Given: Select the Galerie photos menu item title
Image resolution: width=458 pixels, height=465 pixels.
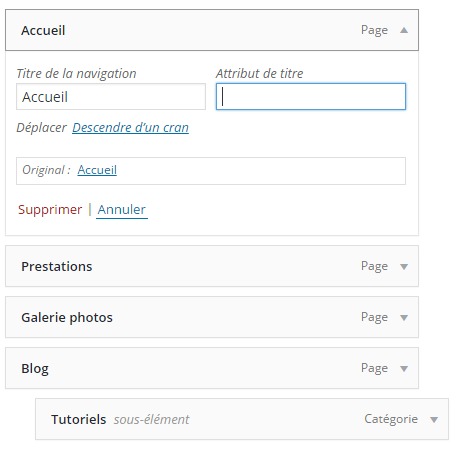Looking at the screenshot, I should (67, 318).
